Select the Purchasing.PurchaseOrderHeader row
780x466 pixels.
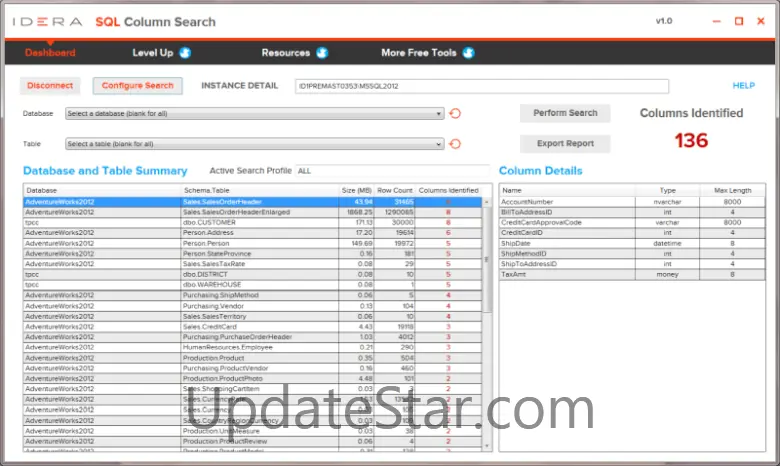253,337
